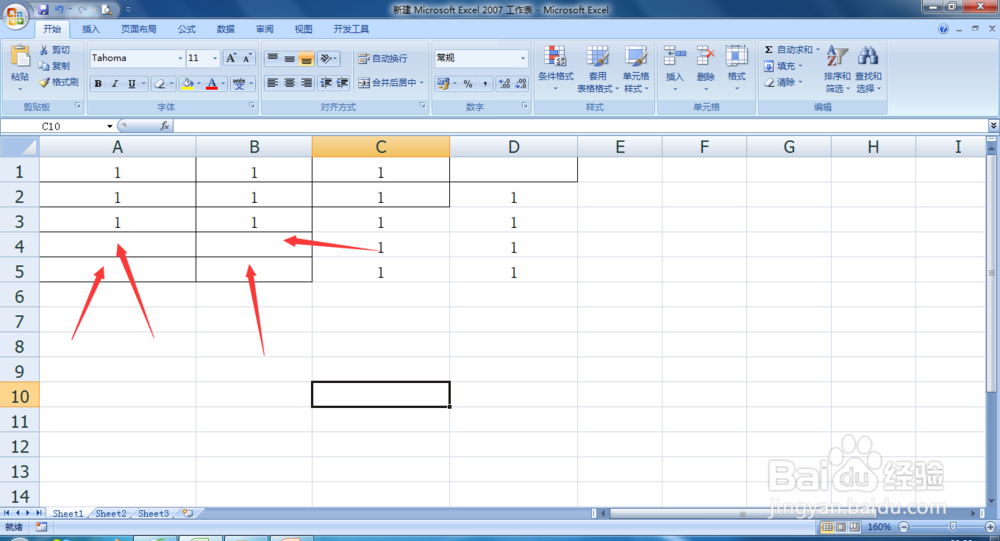Decrease the cell indent
1000x541 pixels.
pyautogui.click(x=326, y=83)
